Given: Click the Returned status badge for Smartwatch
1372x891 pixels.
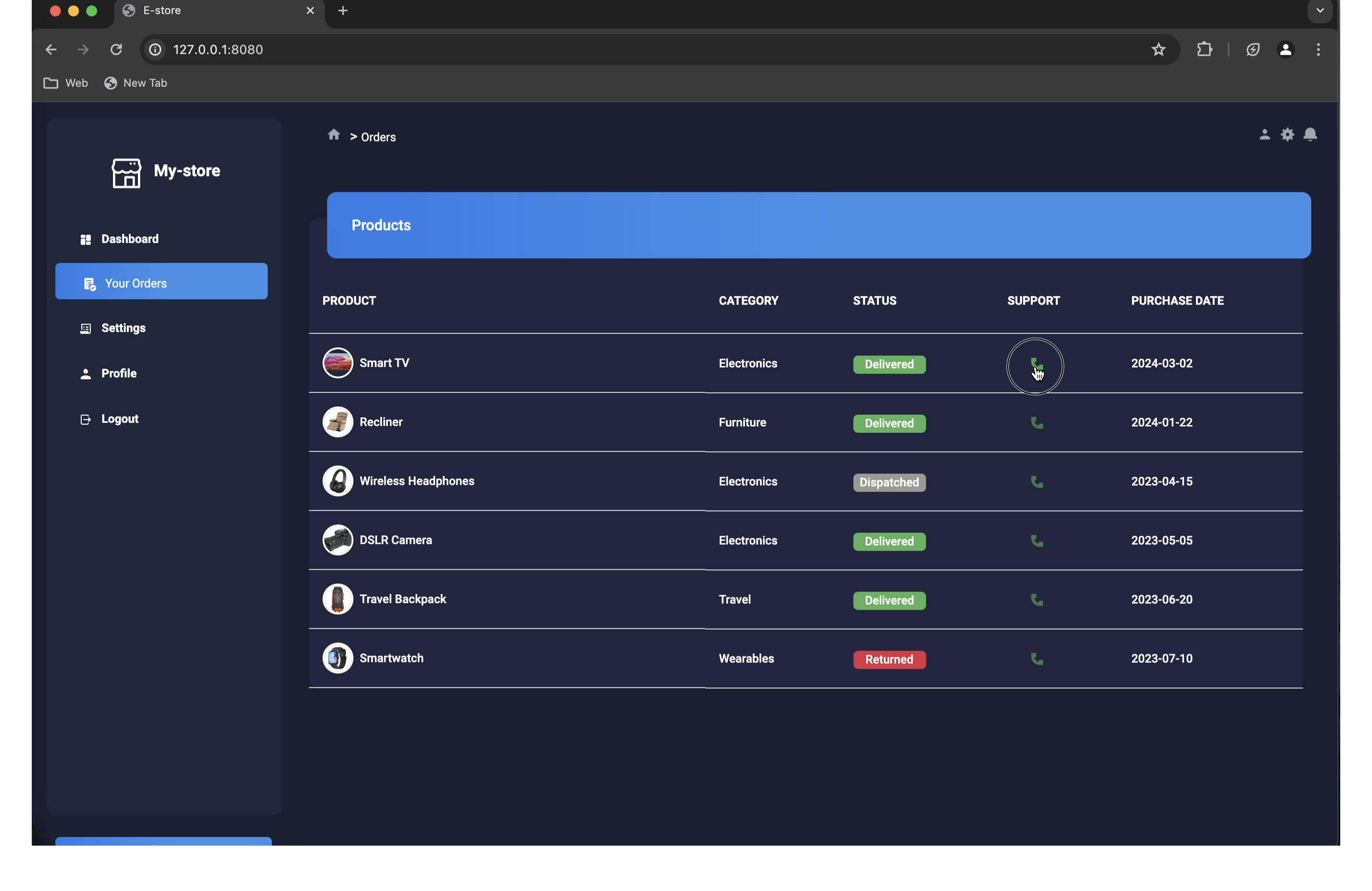Looking at the screenshot, I should point(889,659).
